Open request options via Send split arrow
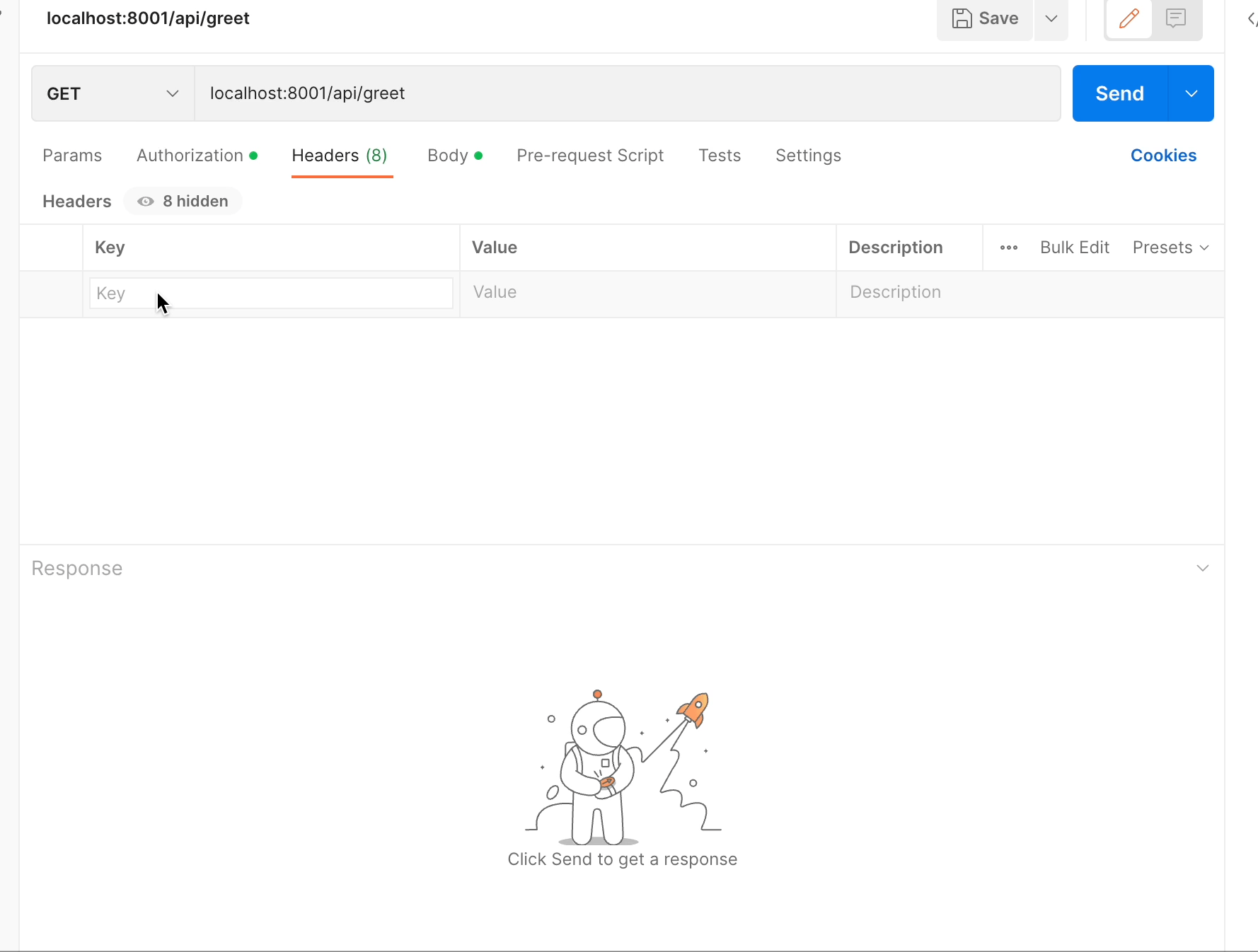1258x952 pixels. pyautogui.click(x=1191, y=93)
